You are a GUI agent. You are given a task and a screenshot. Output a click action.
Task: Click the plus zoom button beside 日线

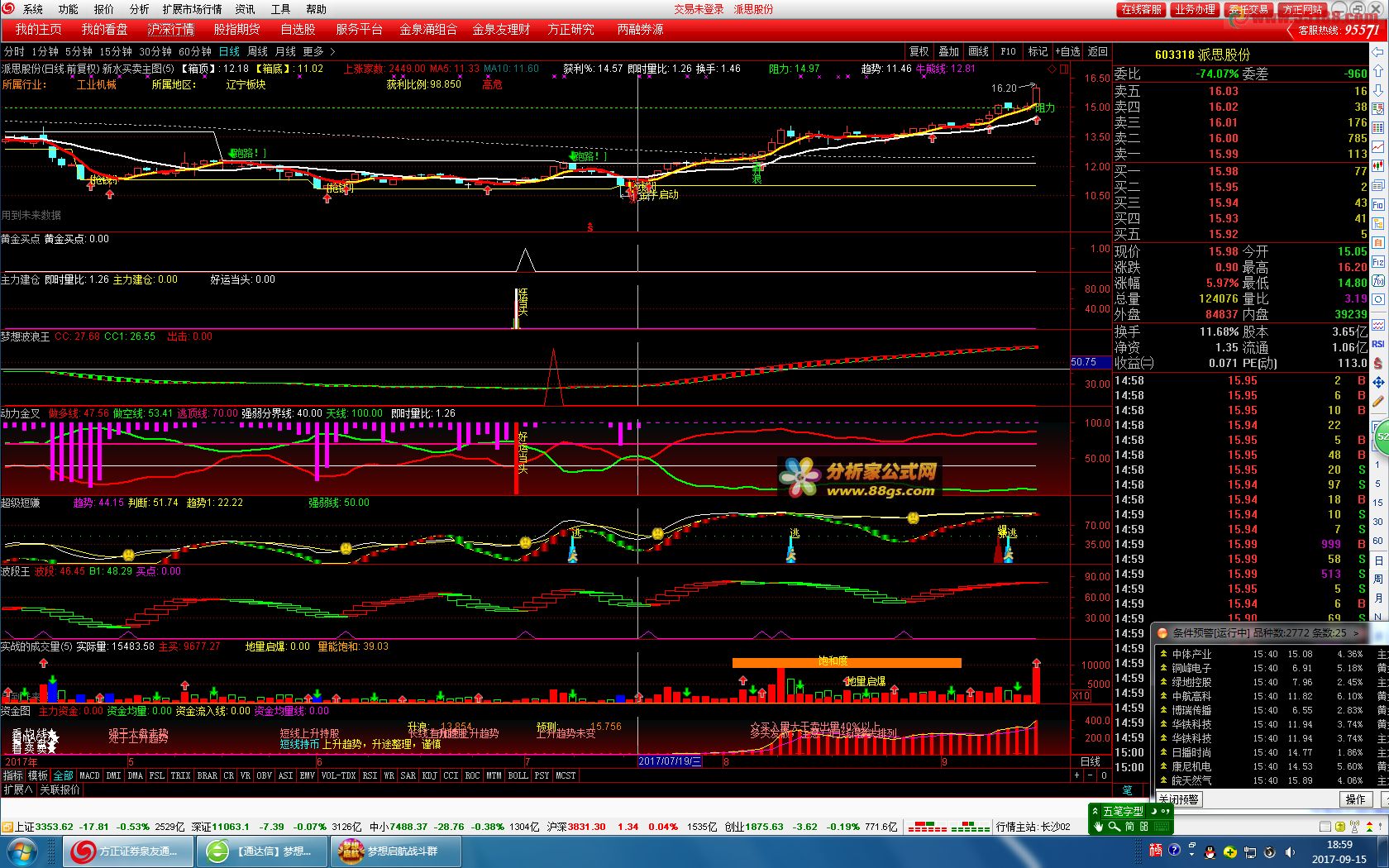click(1076, 775)
